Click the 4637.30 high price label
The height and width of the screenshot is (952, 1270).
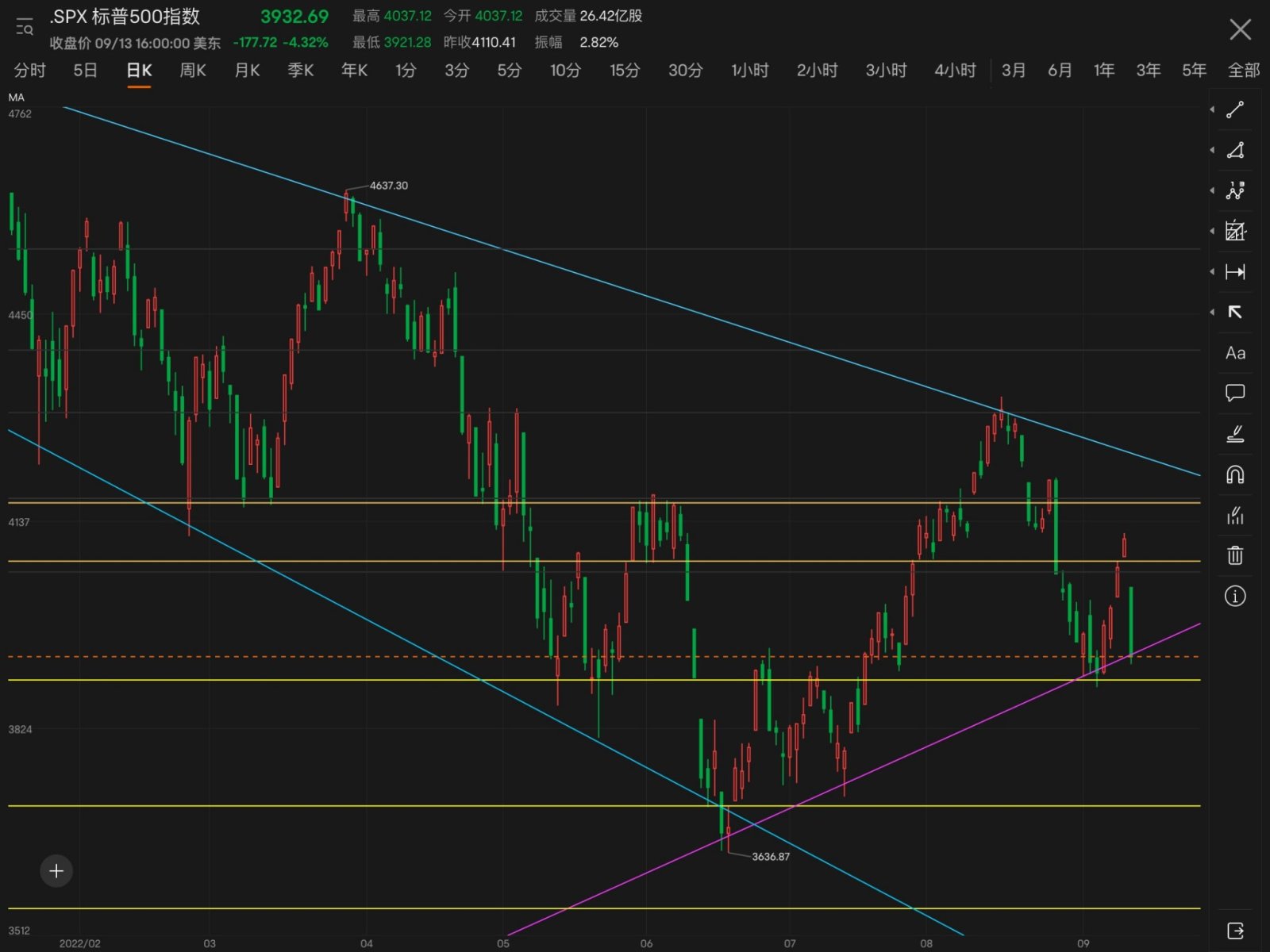coord(389,186)
